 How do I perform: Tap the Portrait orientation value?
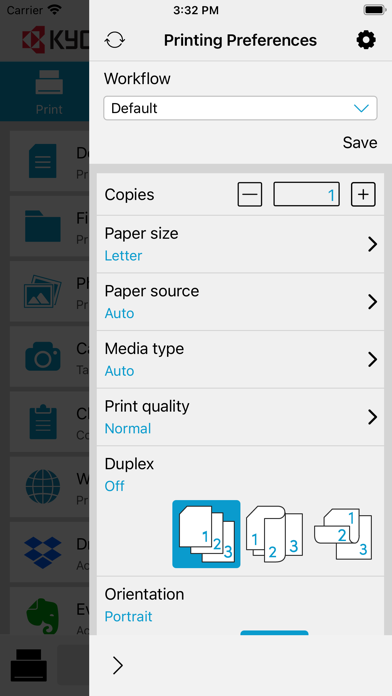coord(128,617)
